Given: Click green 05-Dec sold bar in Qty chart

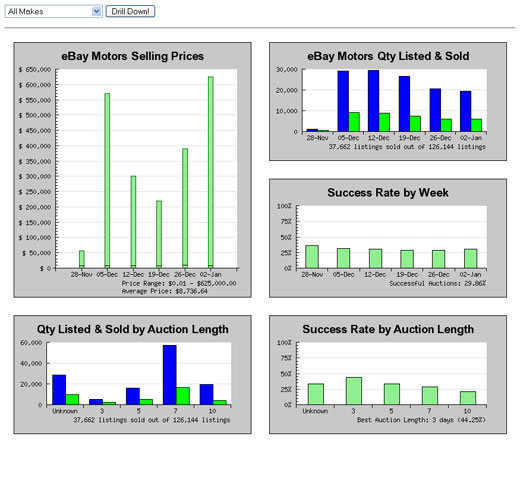Looking at the screenshot, I should tap(354, 122).
